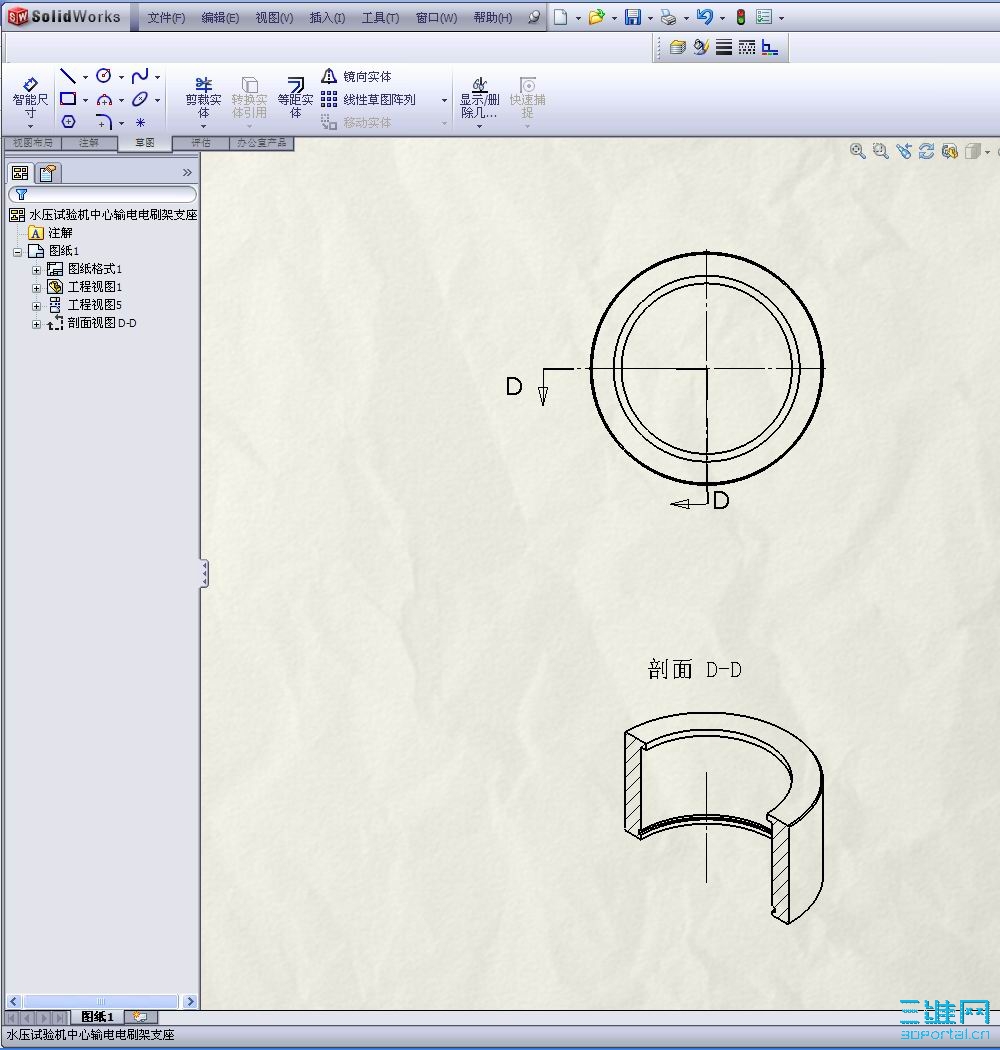Open the 工具(T) menu

(380, 17)
